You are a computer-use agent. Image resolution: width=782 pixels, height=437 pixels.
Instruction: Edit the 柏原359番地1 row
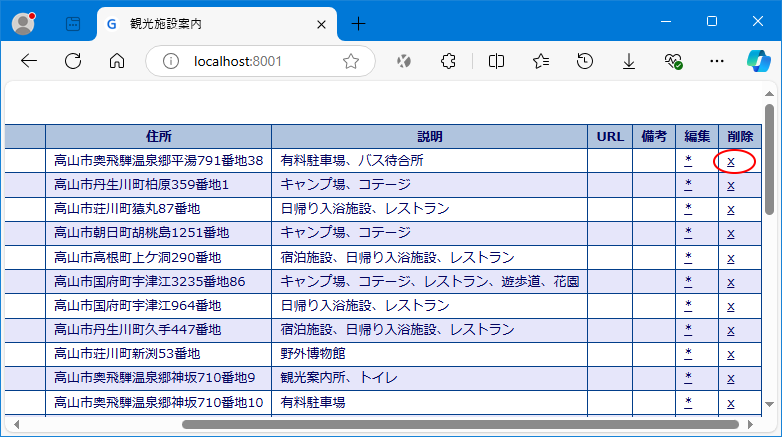pos(688,185)
